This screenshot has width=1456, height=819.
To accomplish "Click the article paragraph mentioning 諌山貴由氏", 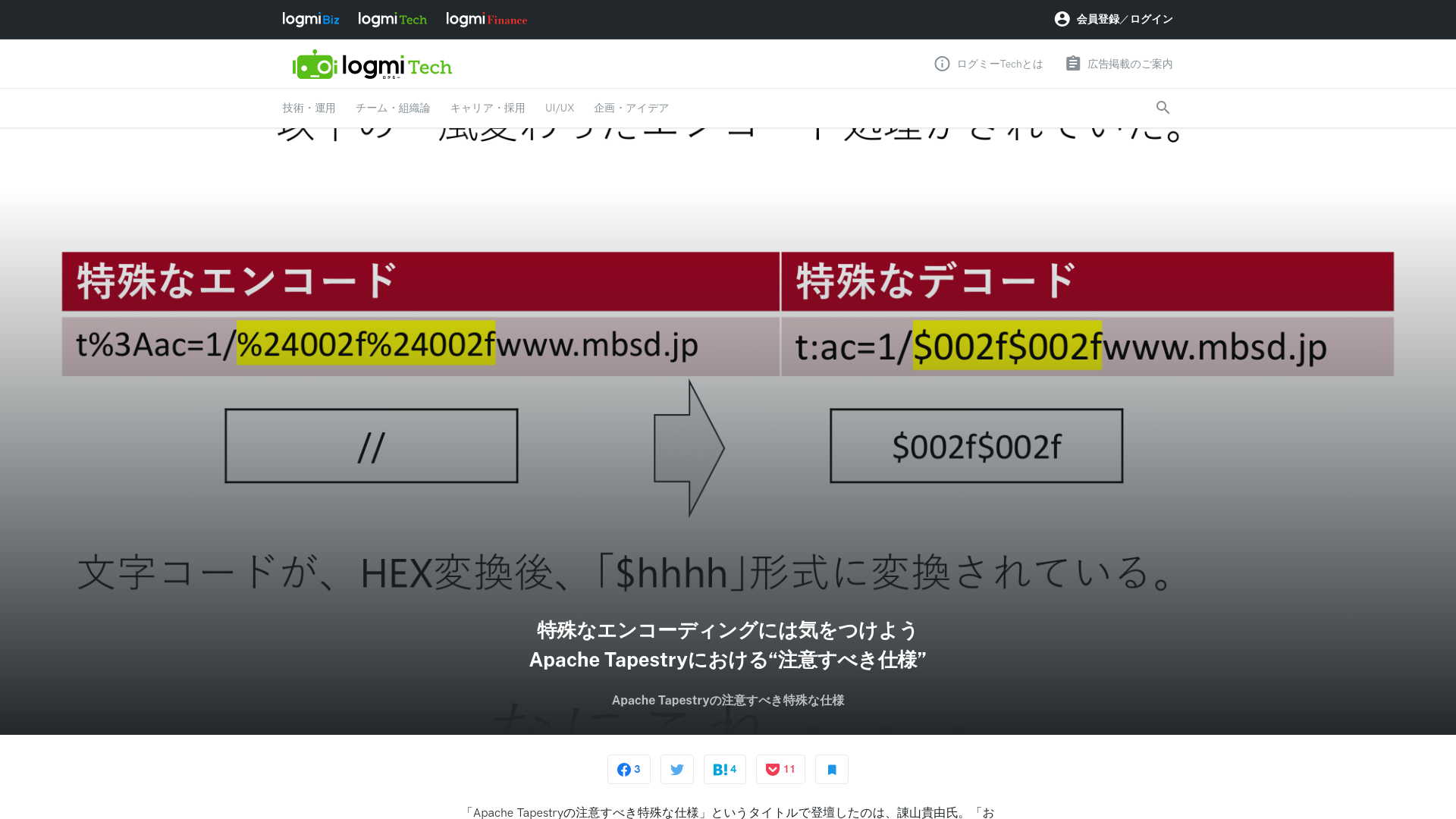I will [x=728, y=812].
